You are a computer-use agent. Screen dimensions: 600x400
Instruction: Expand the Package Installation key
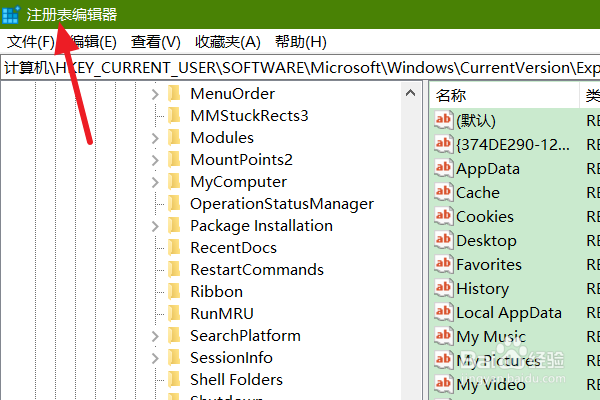point(155,226)
